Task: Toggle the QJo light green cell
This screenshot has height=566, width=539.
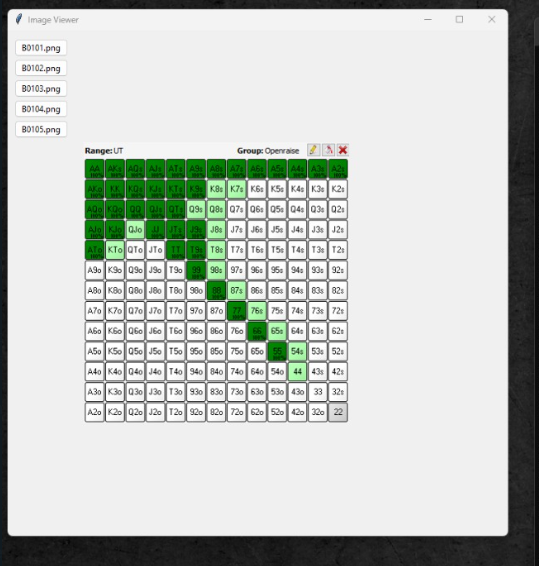Action: (x=135, y=230)
